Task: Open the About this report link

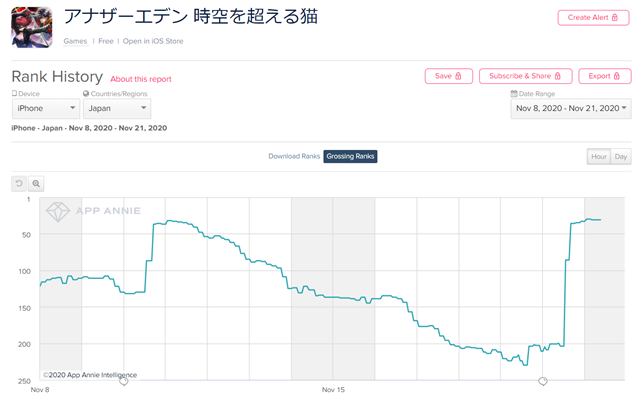Action: [141, 79]
